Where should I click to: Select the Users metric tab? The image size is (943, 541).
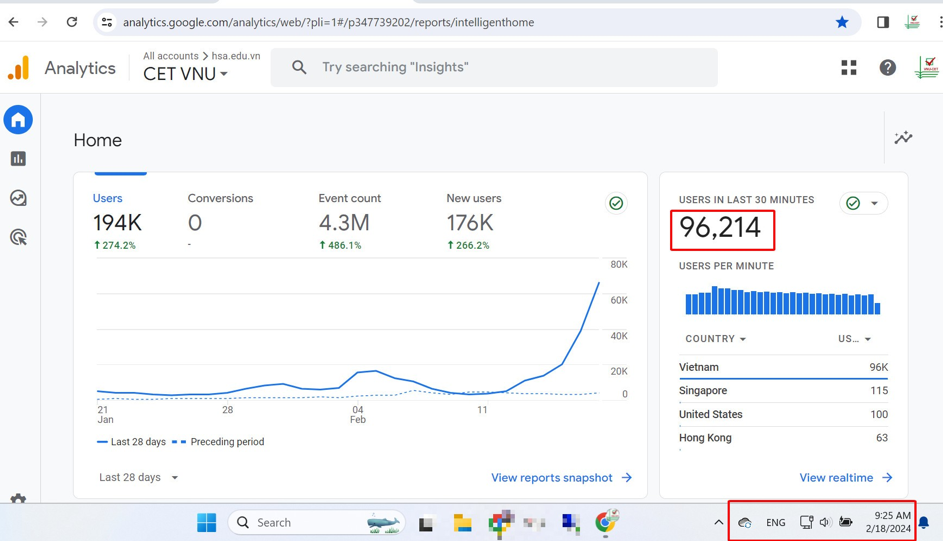tap(108, 199)
